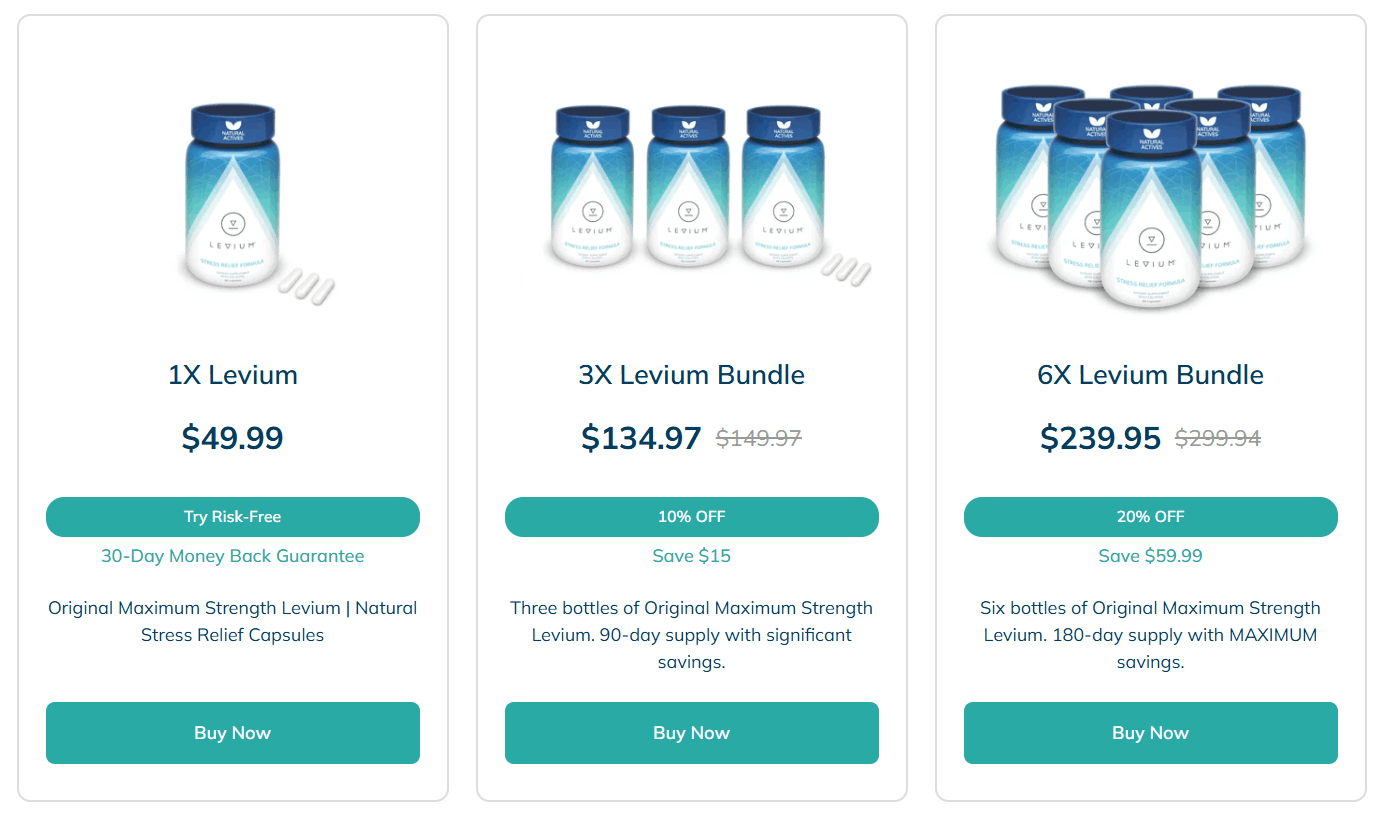
Task: Click Buy Now for the 3X Levium Bundle
Action: click(691, 732)
